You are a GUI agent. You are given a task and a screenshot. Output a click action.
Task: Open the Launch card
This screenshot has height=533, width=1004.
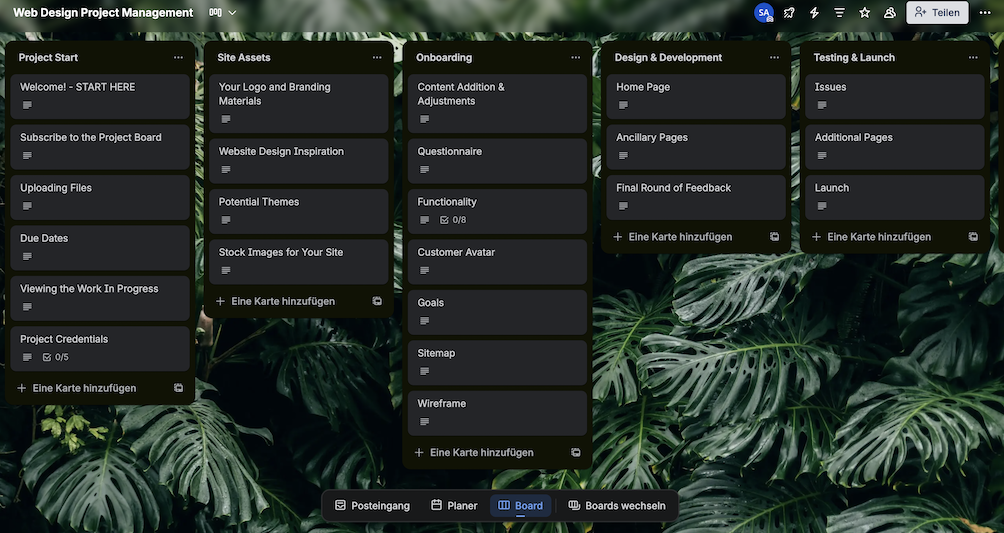[895, 197]
